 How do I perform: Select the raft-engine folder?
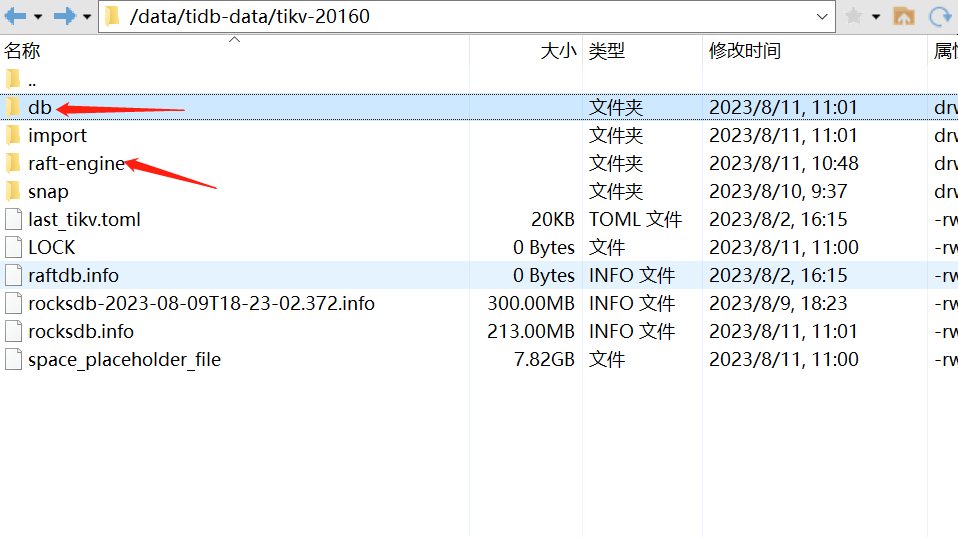(x=76, y=163)
